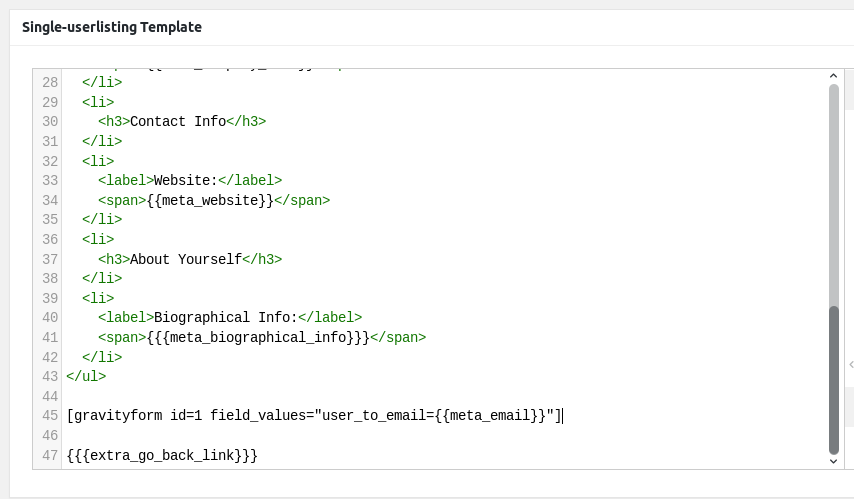Click line number 45 in the gutter
This screenshot has height=499, width=854.
coord(50,416)
